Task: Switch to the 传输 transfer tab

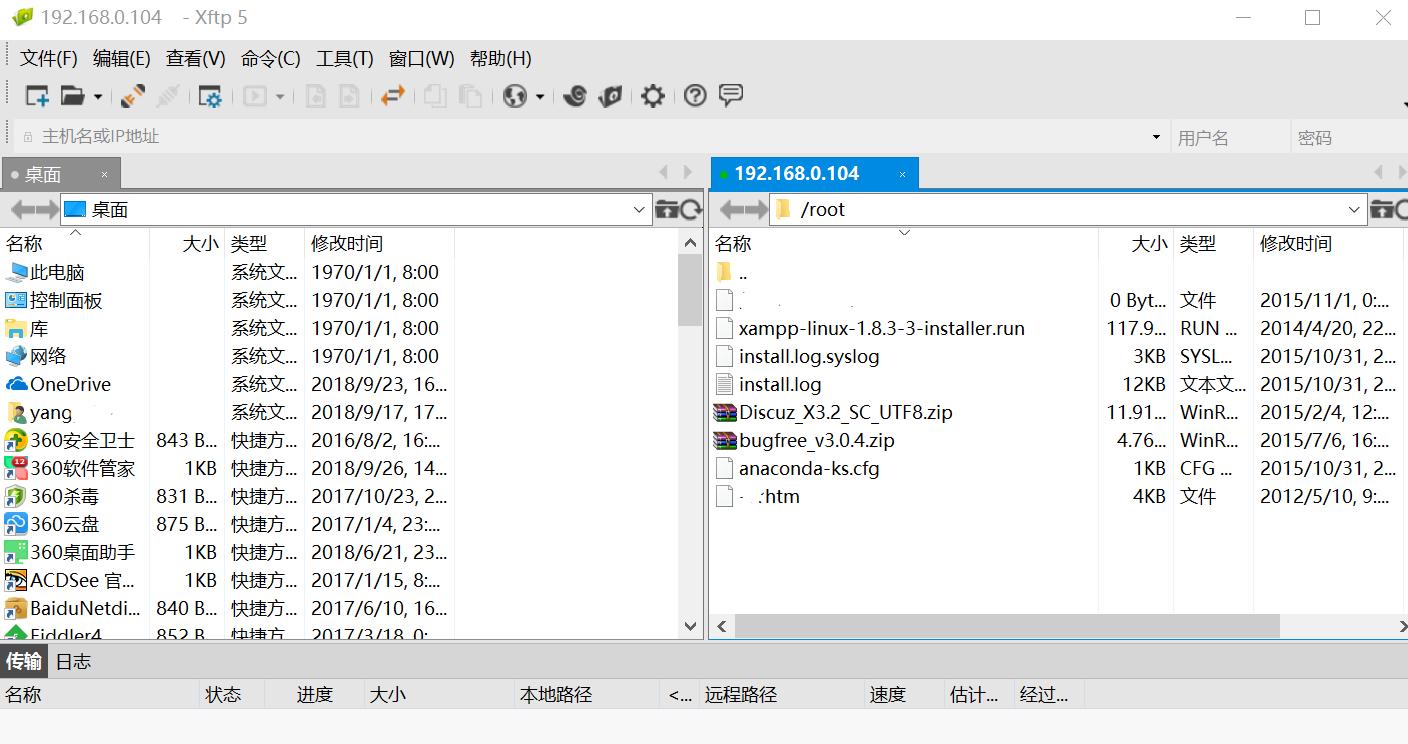Action: (x=24, y=661)
